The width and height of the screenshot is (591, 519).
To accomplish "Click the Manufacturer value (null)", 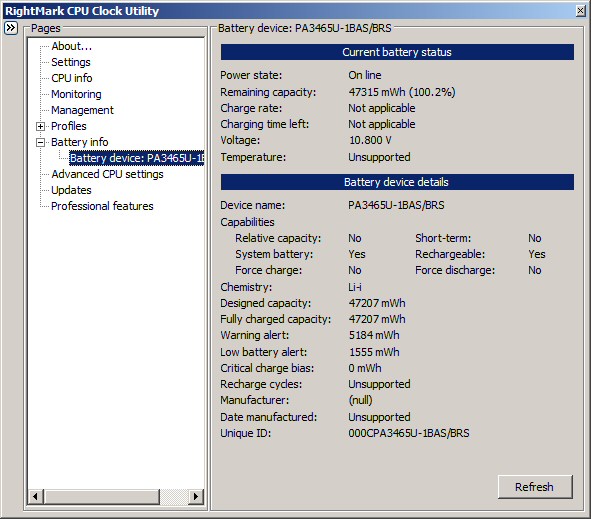I will (x=360, y=400).
